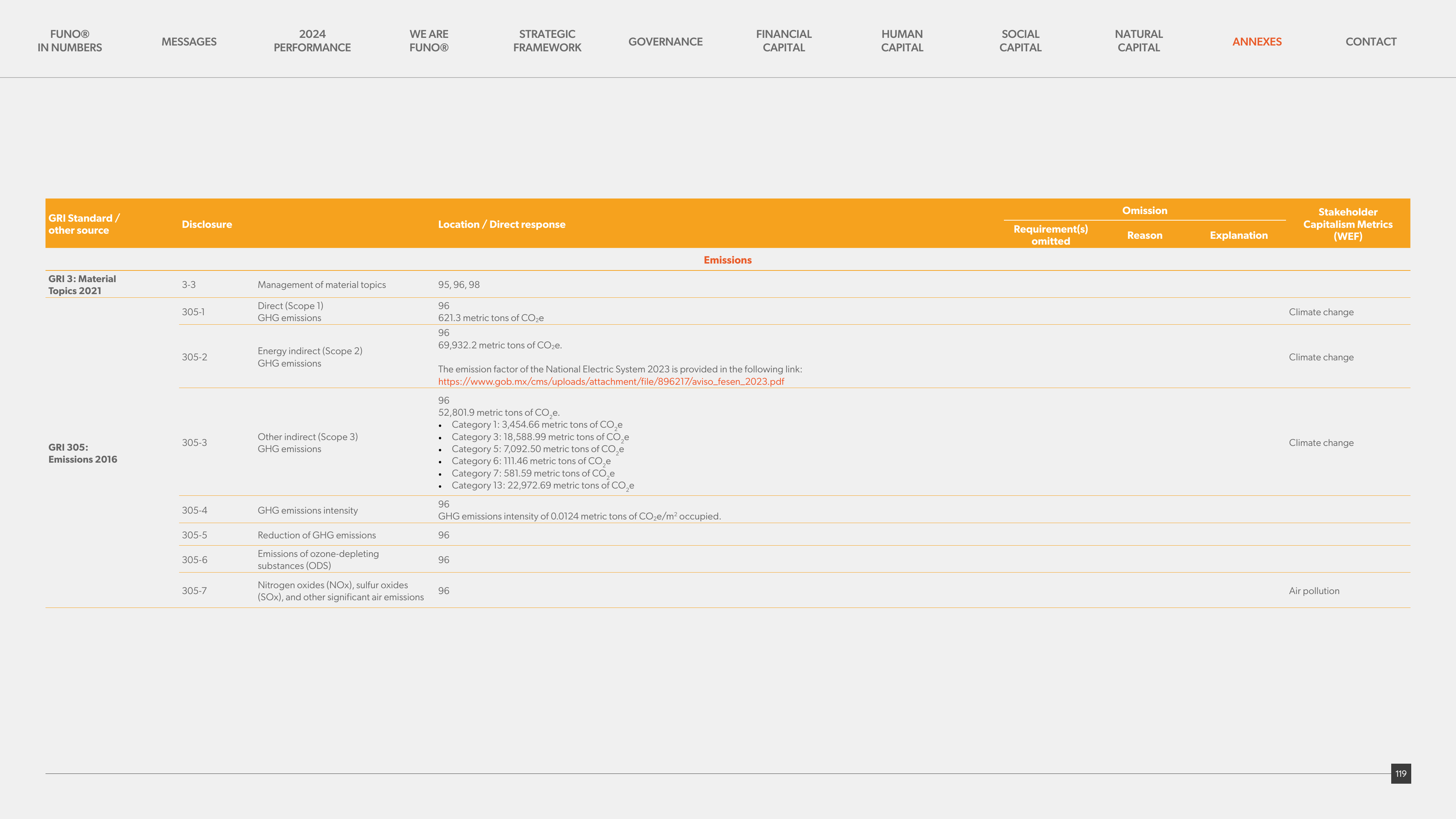
Task: Click page number 119 box
Action: pyautogui.click(x=1401, y=773)
